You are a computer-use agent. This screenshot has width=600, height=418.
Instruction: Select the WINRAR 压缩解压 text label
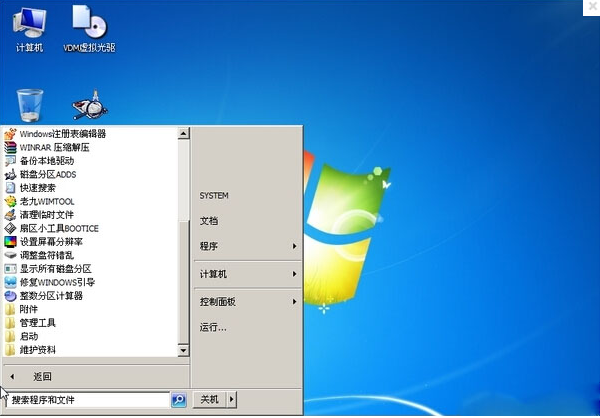tap(55, 147)
